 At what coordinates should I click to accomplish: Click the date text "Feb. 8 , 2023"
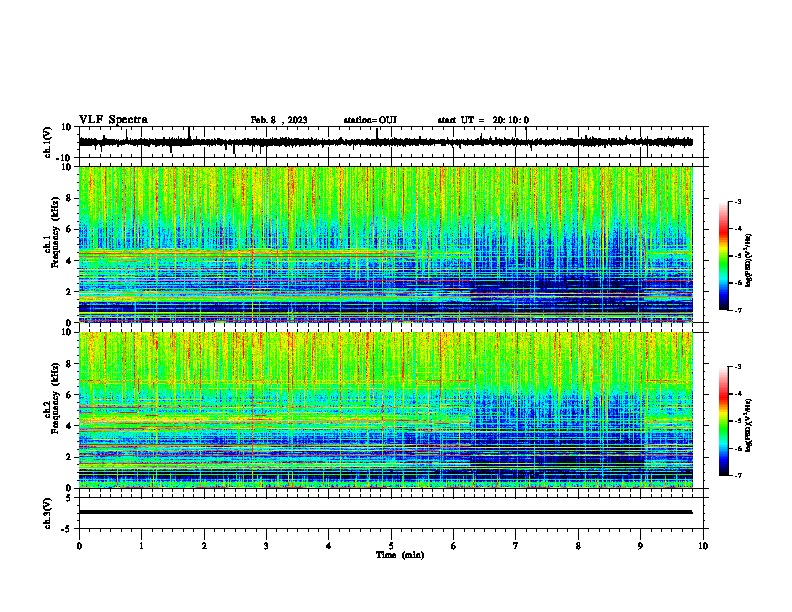pos(279,120)
